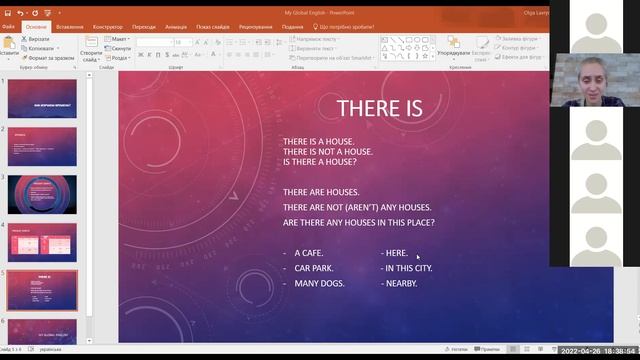
Task: Click the Примітки comments button in status bar
Action: 487,349
